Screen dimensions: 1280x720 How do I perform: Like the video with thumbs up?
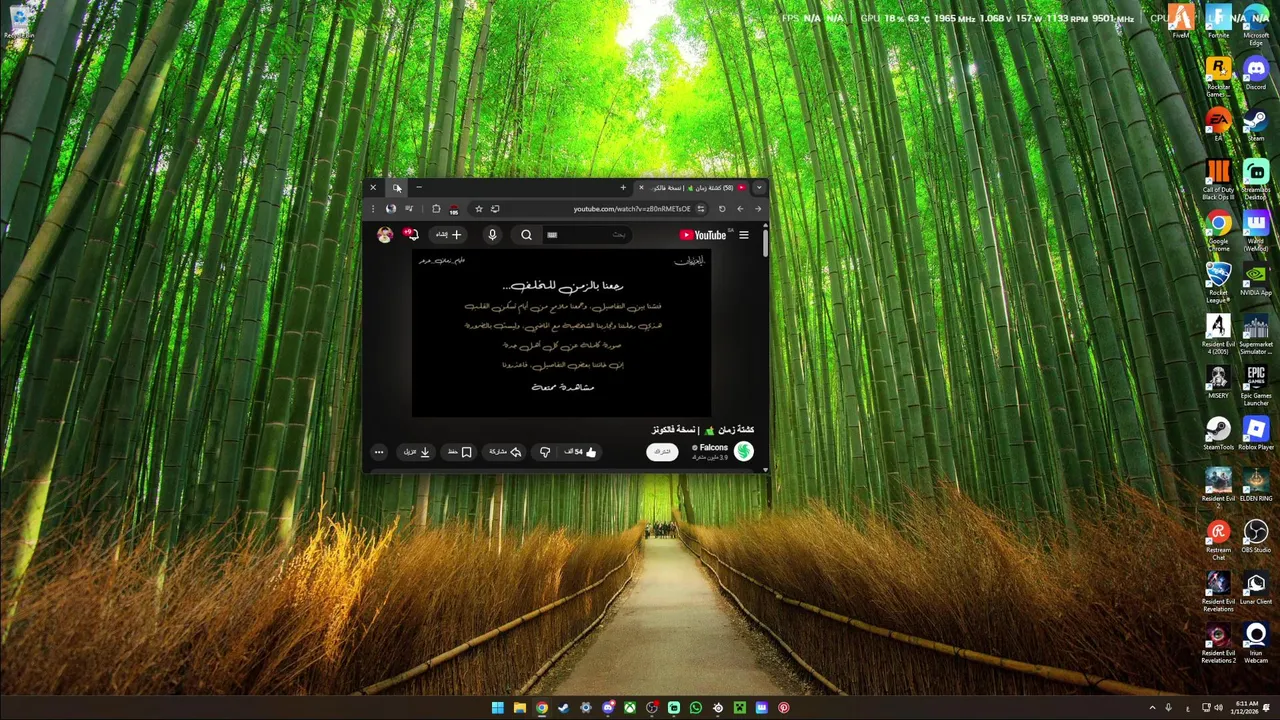pyautogui.click(x=584, y=452)
